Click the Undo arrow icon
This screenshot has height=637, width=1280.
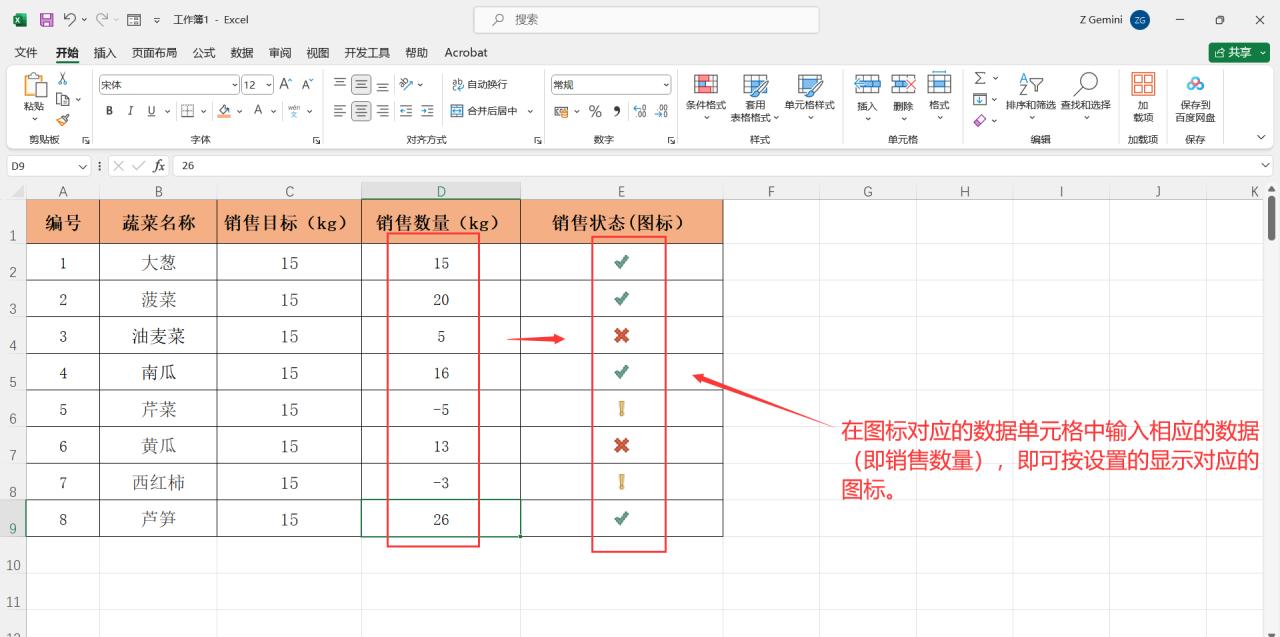tap(70, 19)
